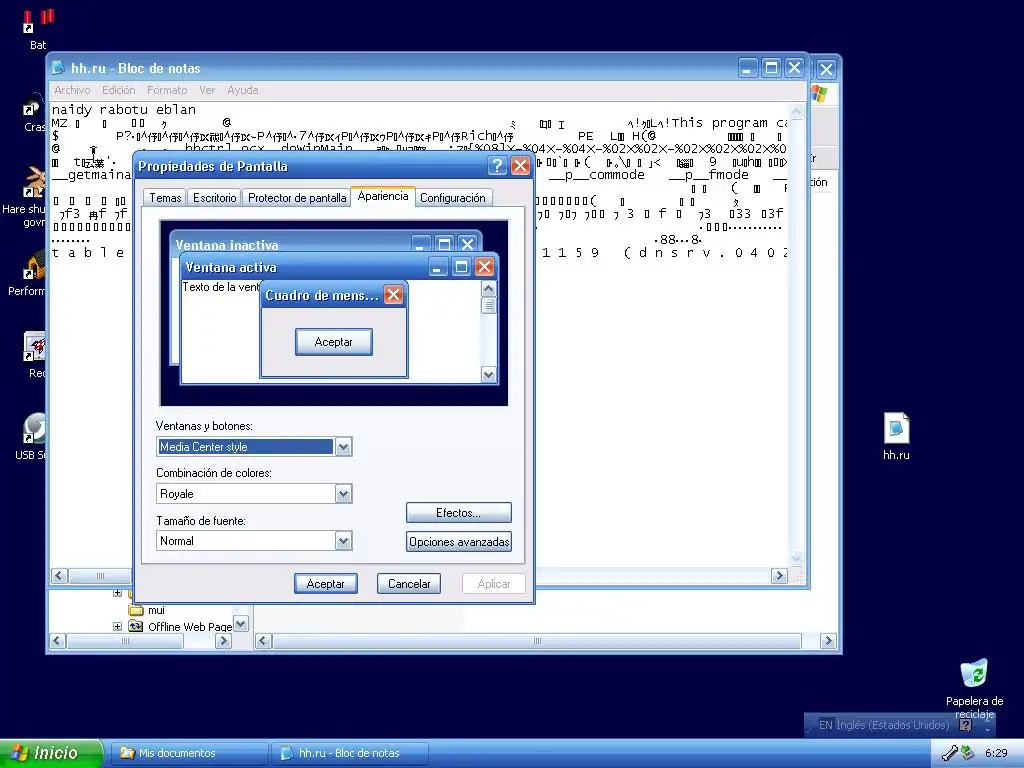This screenshot has width=1024, height=768.
Task: Click the Normal font size value field
Action: click(246, 541)
